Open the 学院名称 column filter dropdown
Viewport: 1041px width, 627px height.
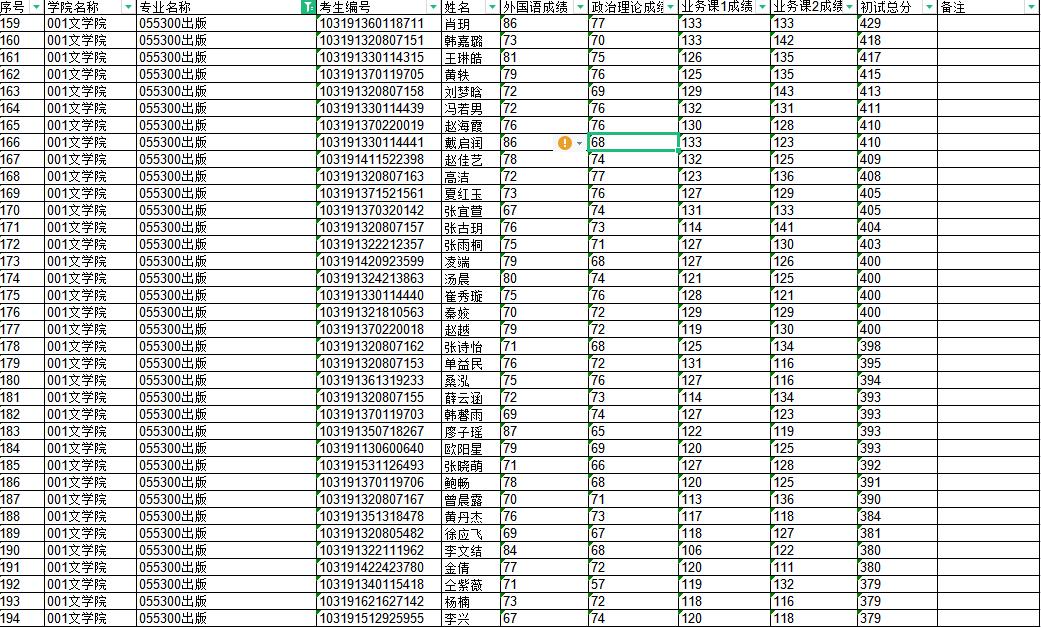point(128,7)
